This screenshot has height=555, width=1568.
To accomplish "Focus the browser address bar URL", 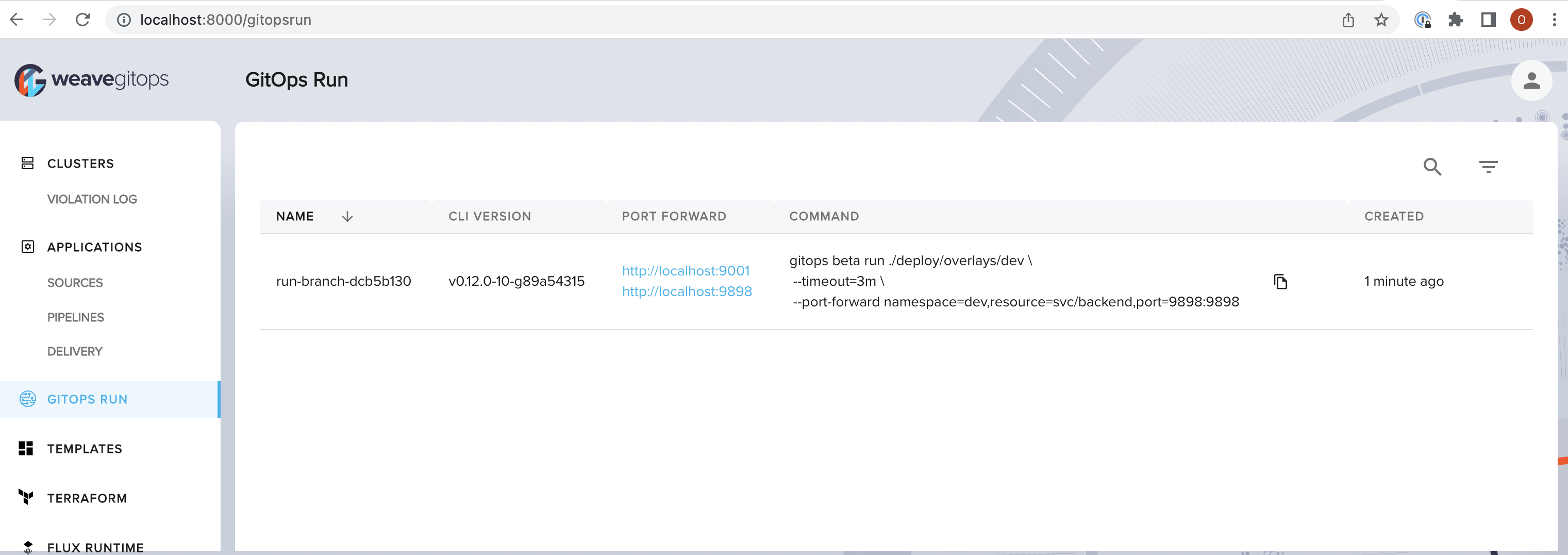I will (x=225, y=20).
